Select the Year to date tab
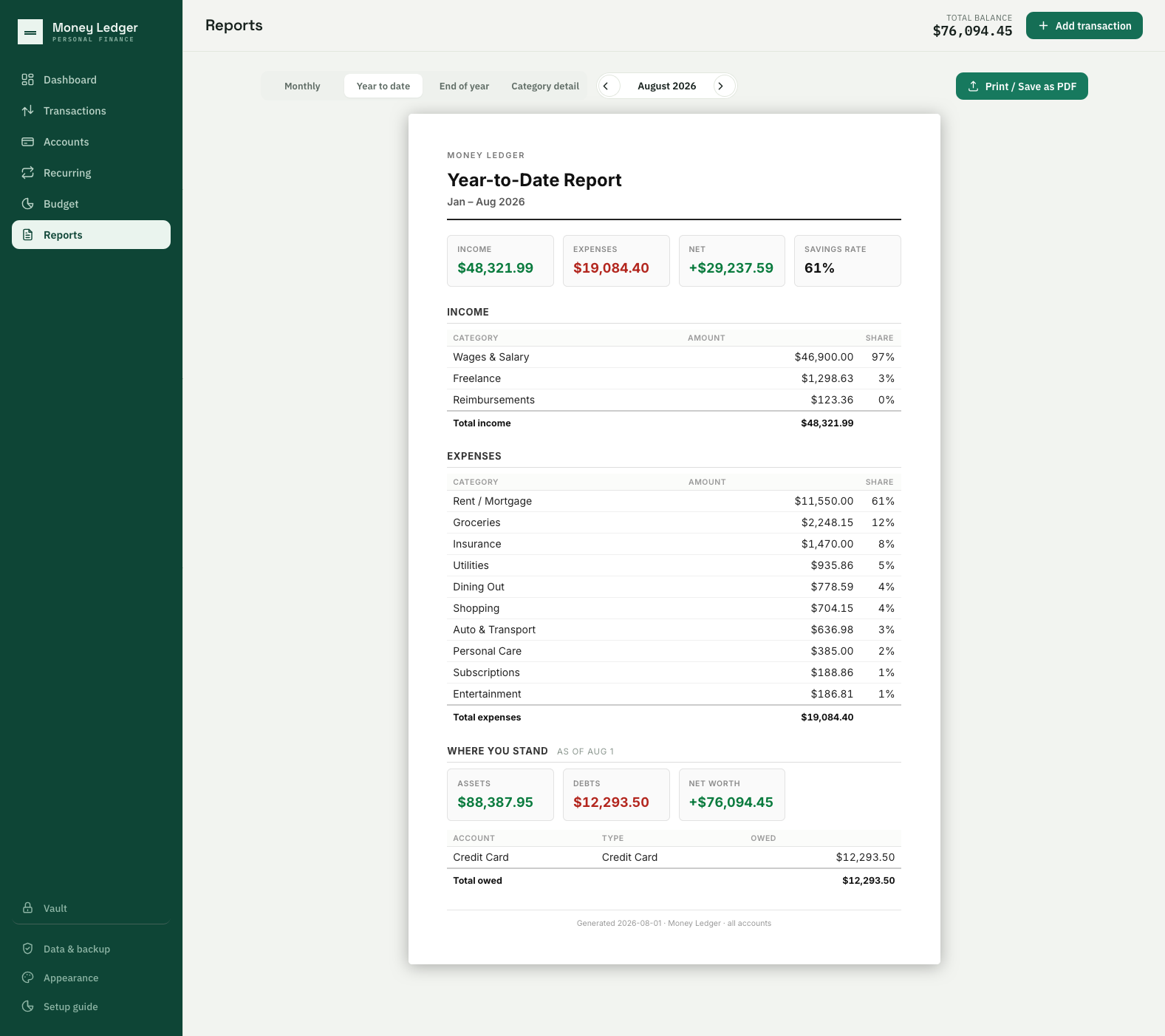Viewport: 1165px width, 1036px height. pyautogui.click(x=383, y=86)
